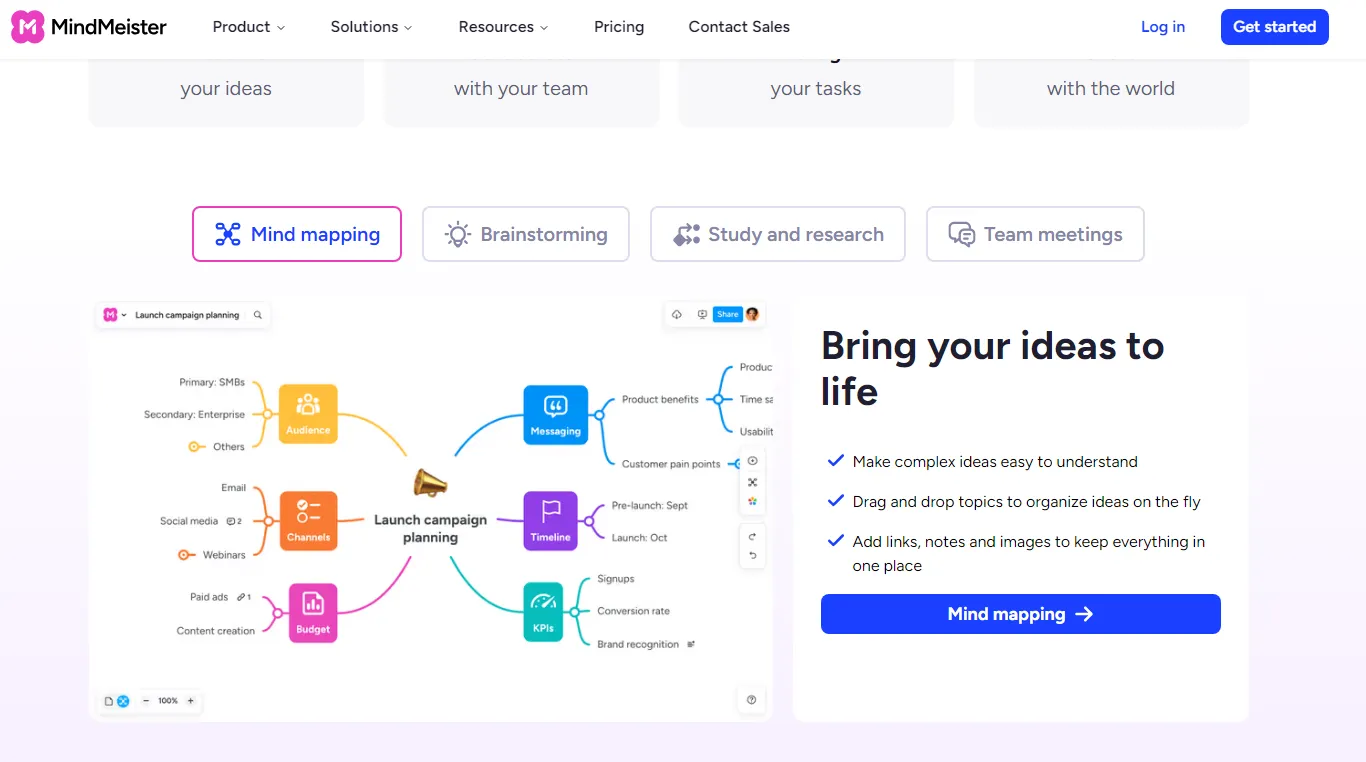
Task: Expand the Solutions dropdown menu
Action: point(371,27)
